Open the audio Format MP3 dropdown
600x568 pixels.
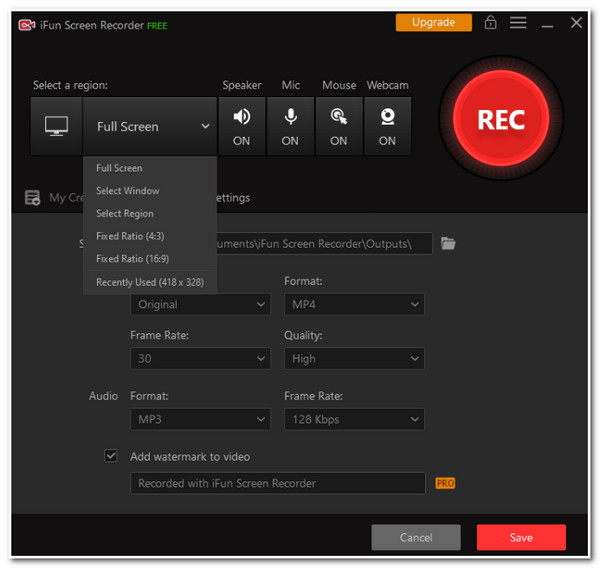click(x=201, y=419)
